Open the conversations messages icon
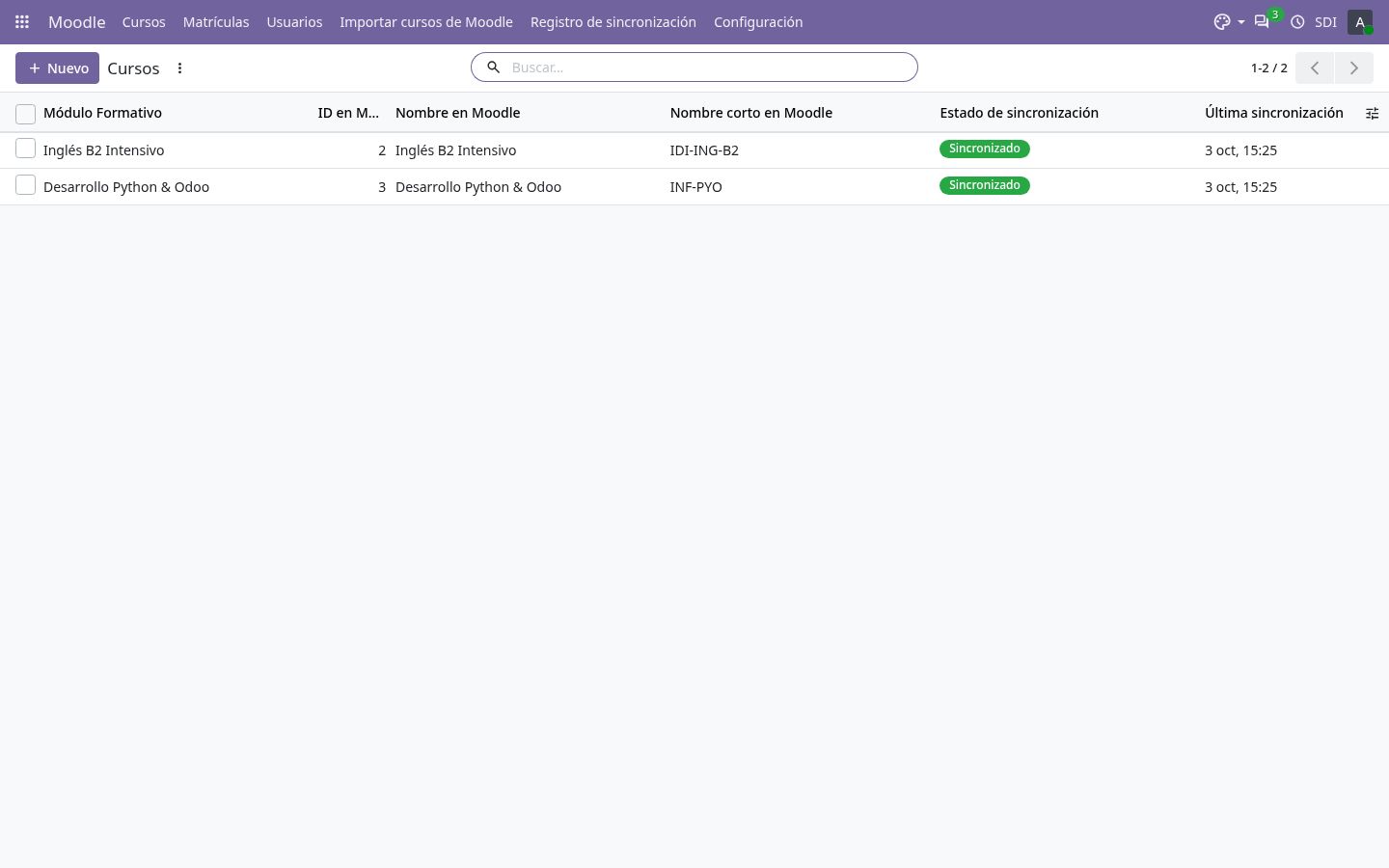Image resolution: width=1389 pixels, height=868 pixels. [x=1262, y=21]
